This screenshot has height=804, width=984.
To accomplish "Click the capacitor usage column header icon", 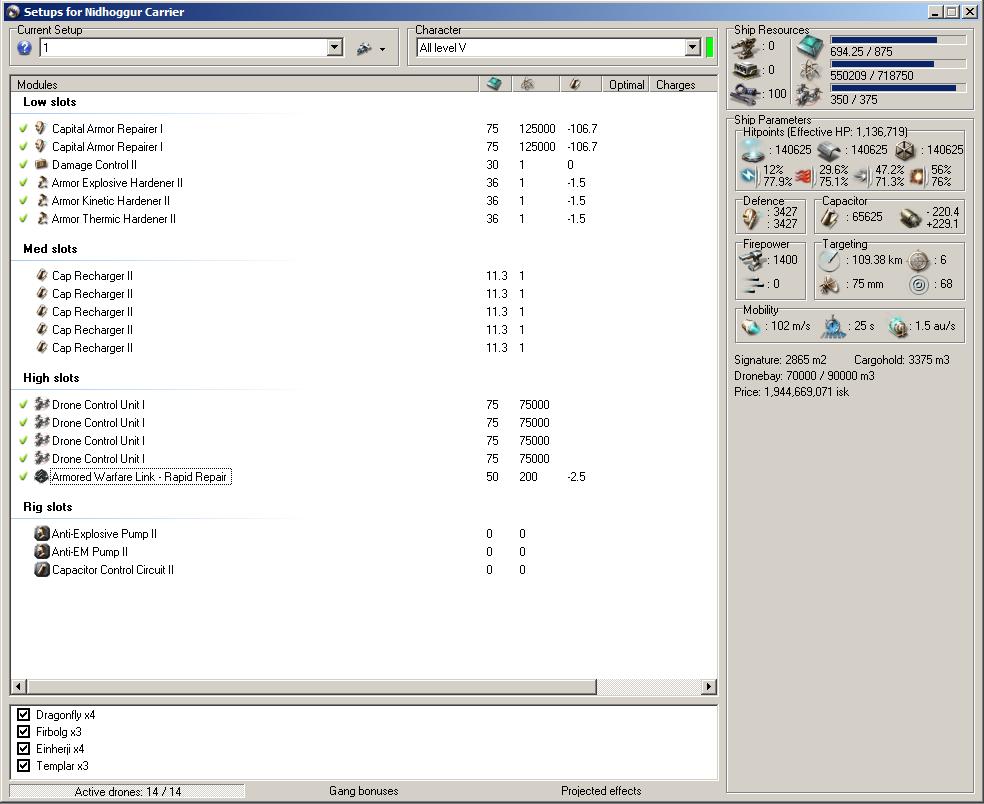I will 575,84.
